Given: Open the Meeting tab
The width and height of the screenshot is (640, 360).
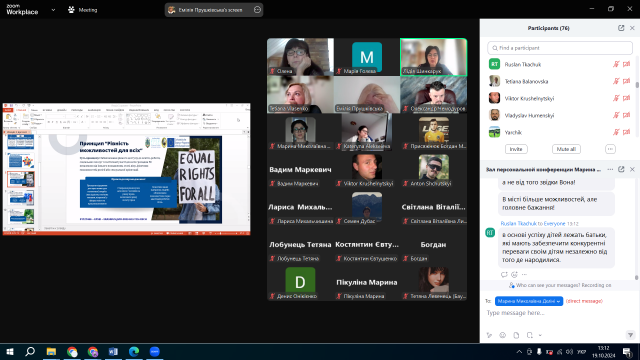Looking at the screenshot, I should point(83,10).
